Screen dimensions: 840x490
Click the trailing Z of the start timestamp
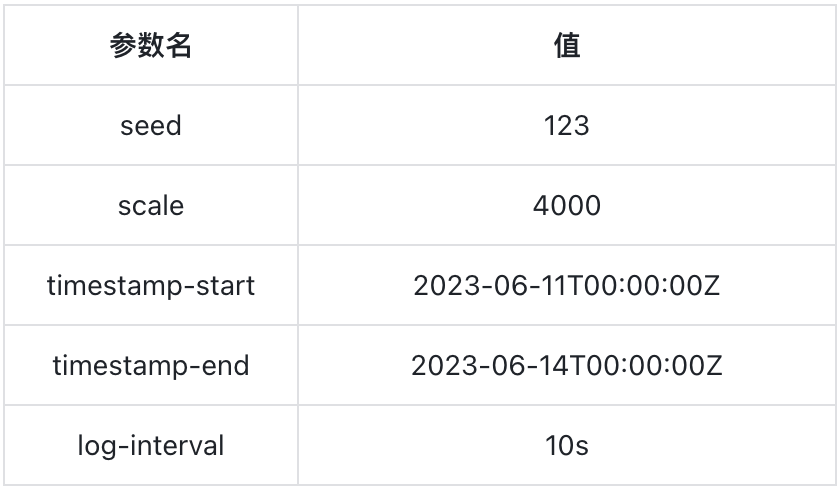pos(712,286)
